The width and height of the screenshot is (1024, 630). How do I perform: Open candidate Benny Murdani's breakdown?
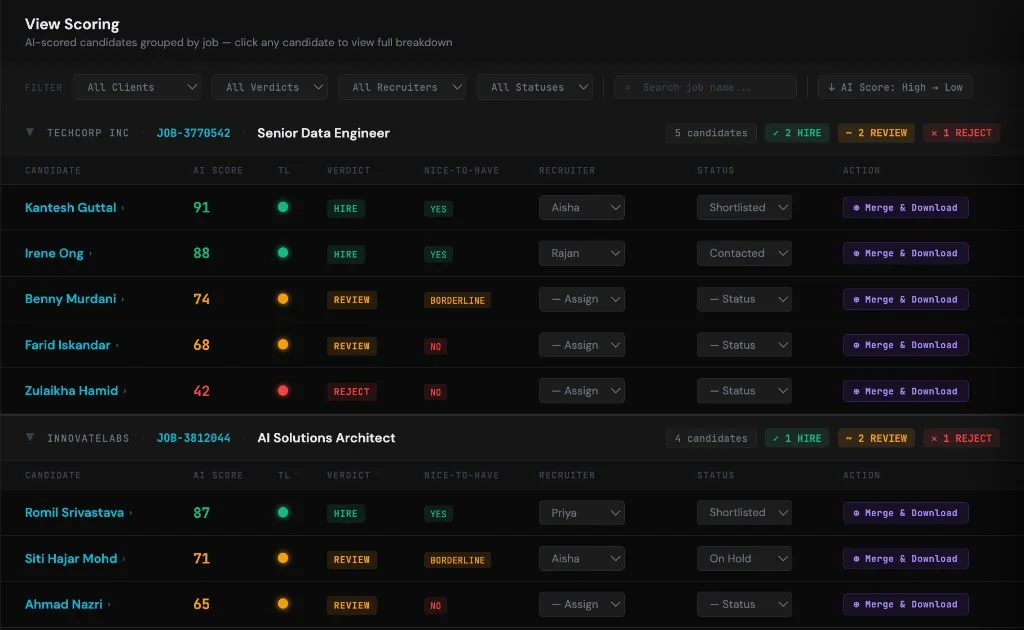[x=71, y=299]
